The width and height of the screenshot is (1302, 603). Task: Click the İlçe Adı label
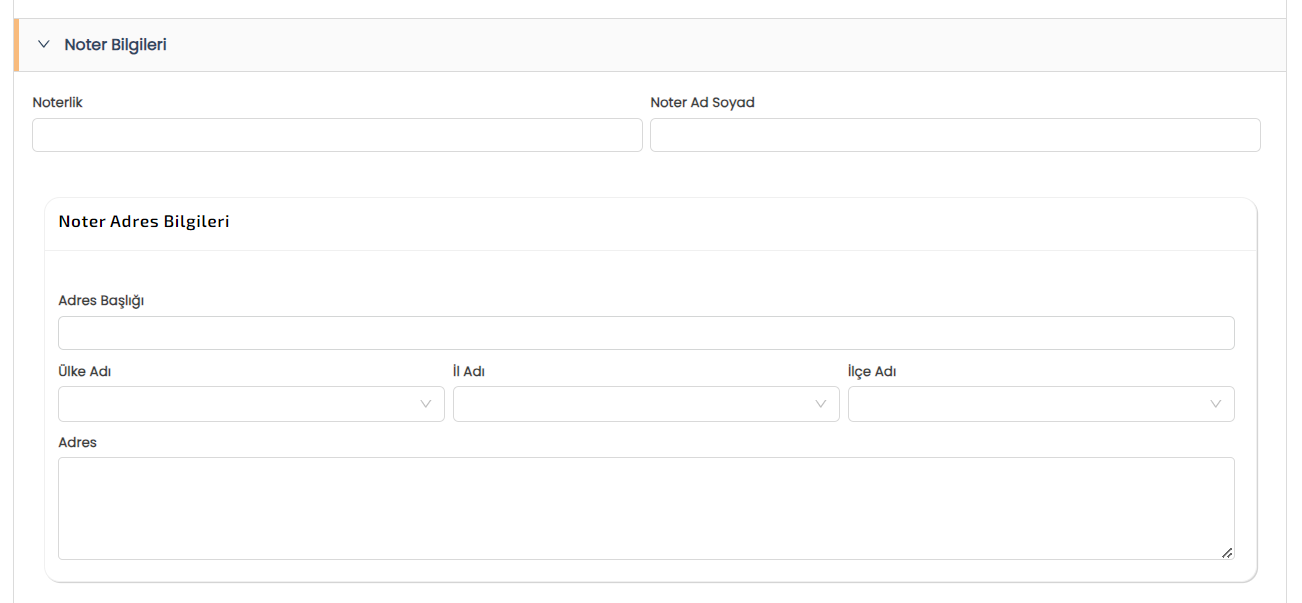pyautogui.click(x=872, y=371)
